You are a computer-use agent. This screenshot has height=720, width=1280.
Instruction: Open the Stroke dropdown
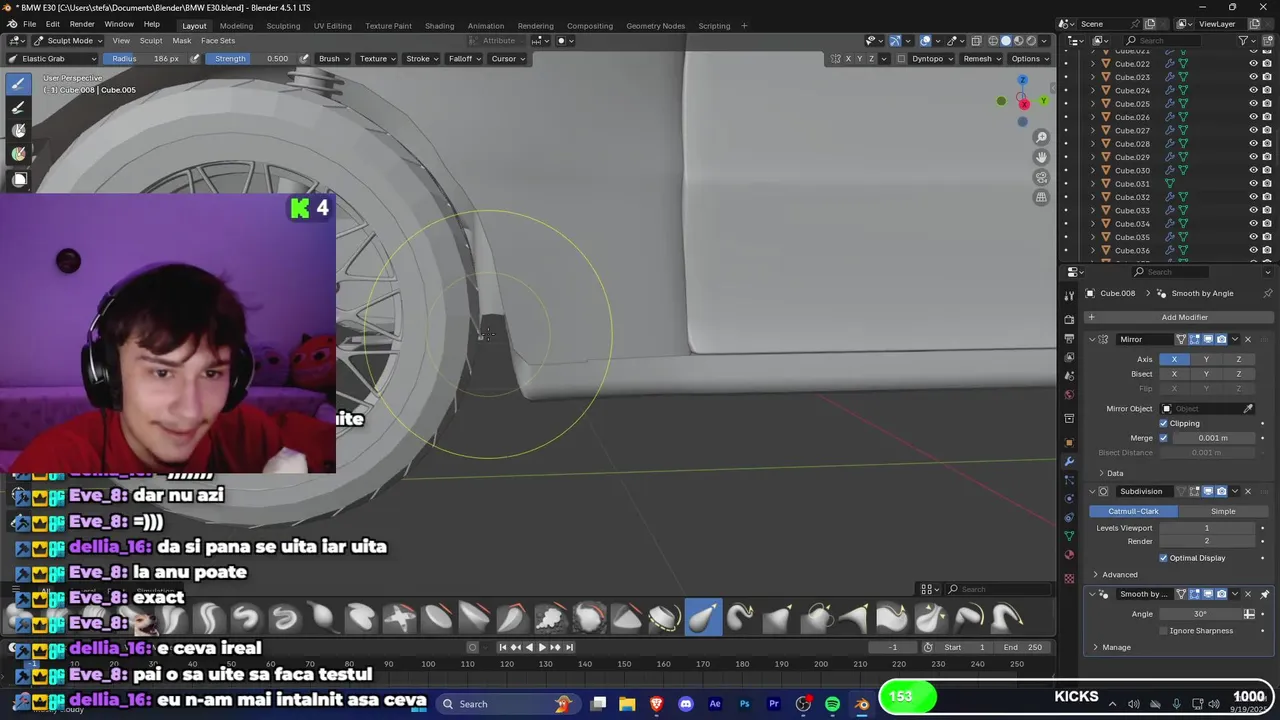click(422, 58)
